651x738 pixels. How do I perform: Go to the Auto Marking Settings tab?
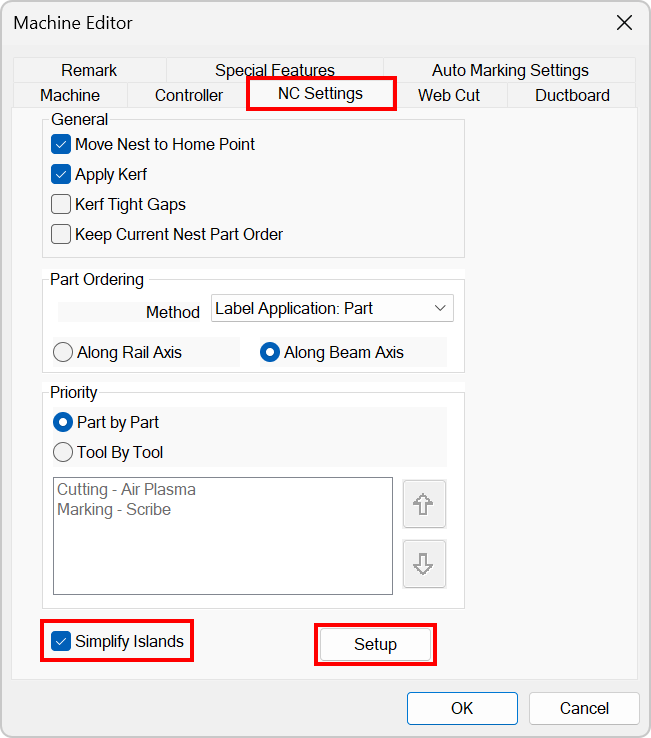tap(510, 70)
